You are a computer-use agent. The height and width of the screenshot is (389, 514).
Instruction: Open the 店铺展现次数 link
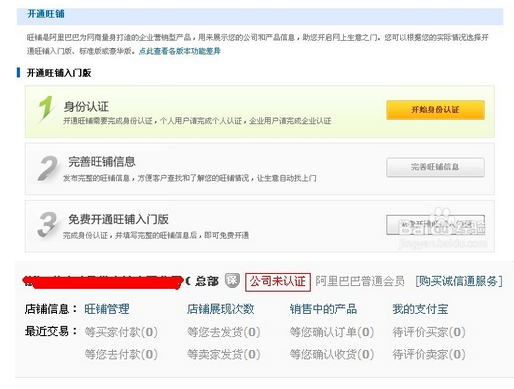coord(220,309)
